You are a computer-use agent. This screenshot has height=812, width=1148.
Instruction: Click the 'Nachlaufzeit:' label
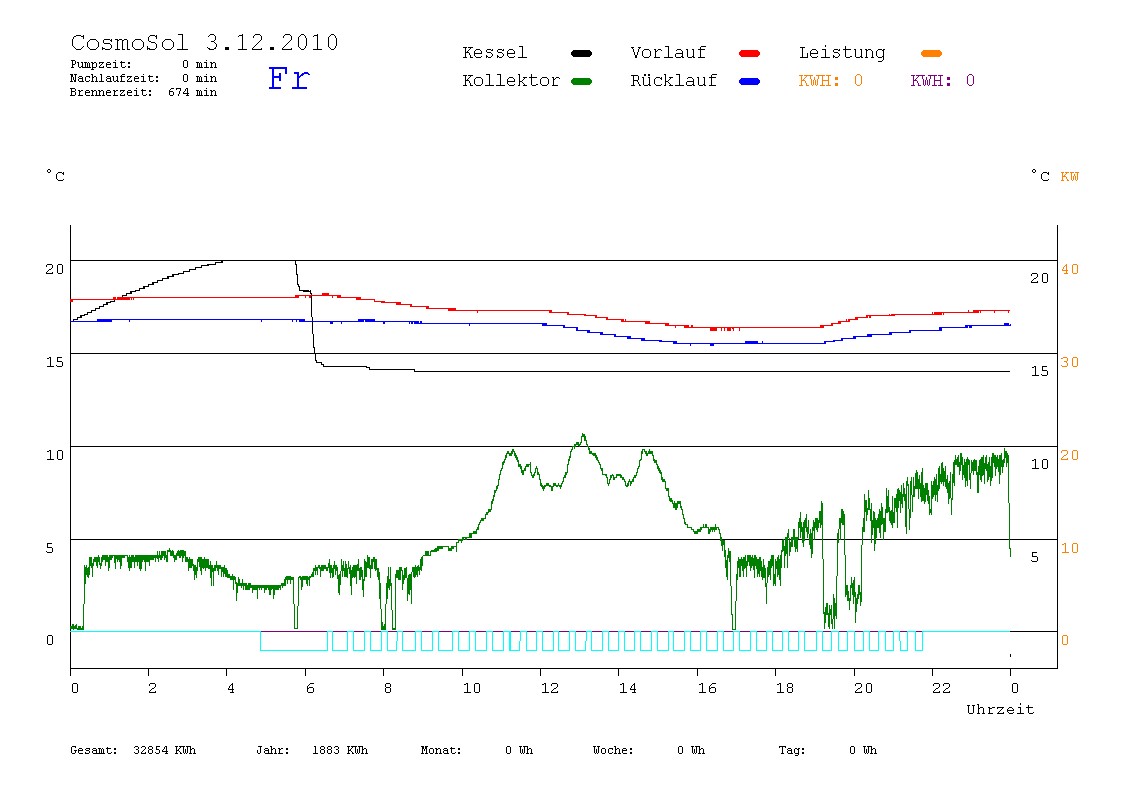[x=114, y=78]
